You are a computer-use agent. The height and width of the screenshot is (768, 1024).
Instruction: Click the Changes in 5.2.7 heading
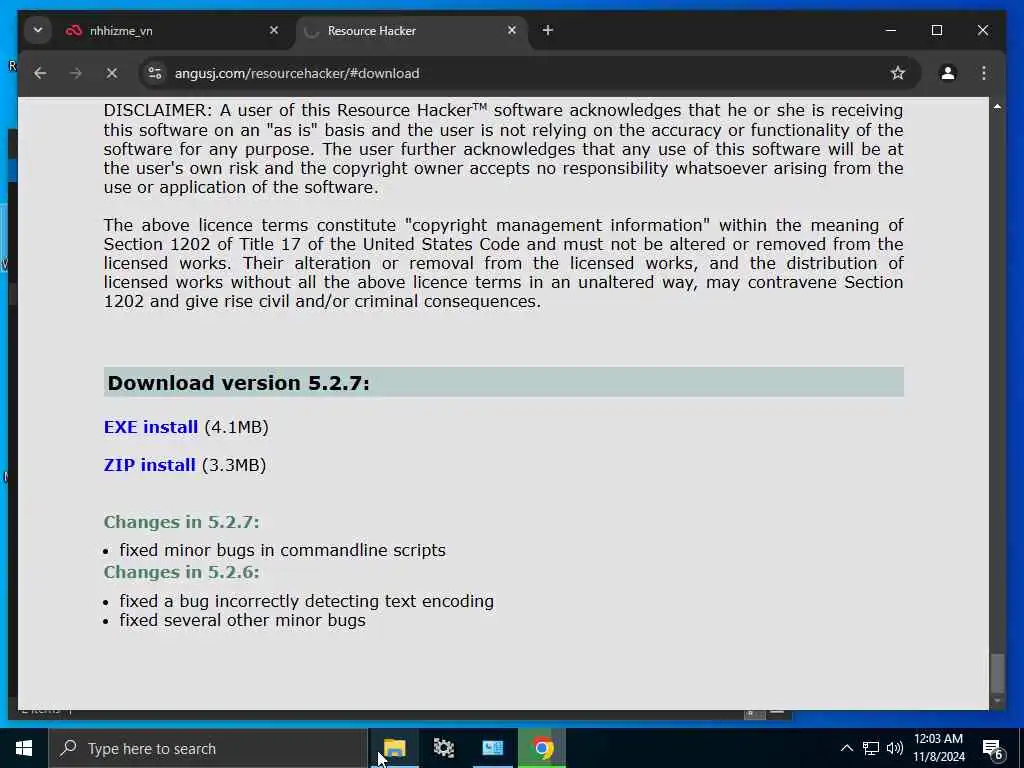tap(182, 522)
